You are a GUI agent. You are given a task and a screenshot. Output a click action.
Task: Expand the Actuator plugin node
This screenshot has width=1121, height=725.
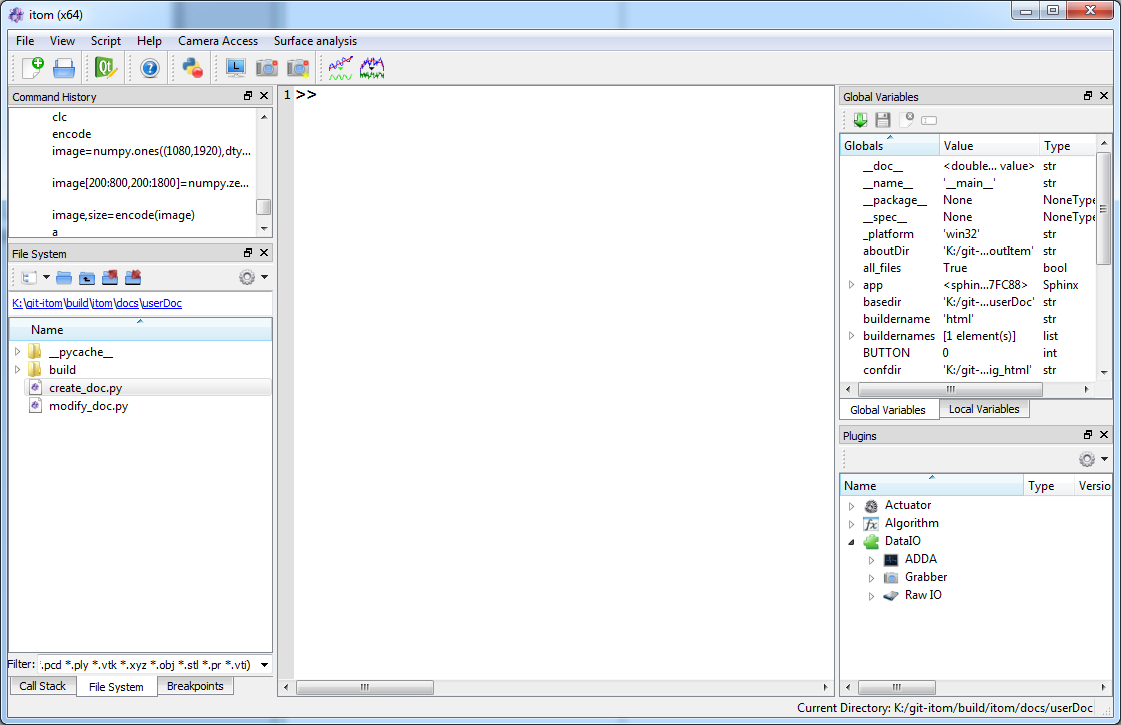point(852,506)
